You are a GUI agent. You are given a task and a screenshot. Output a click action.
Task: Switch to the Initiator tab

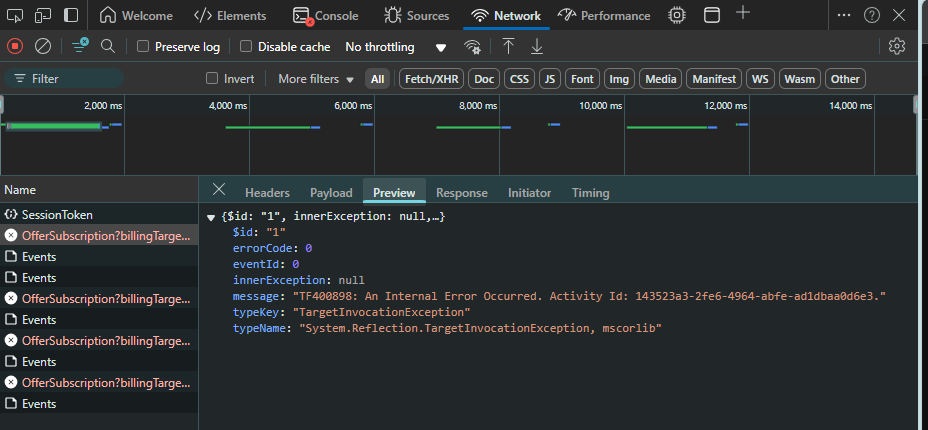click(529, 193)
